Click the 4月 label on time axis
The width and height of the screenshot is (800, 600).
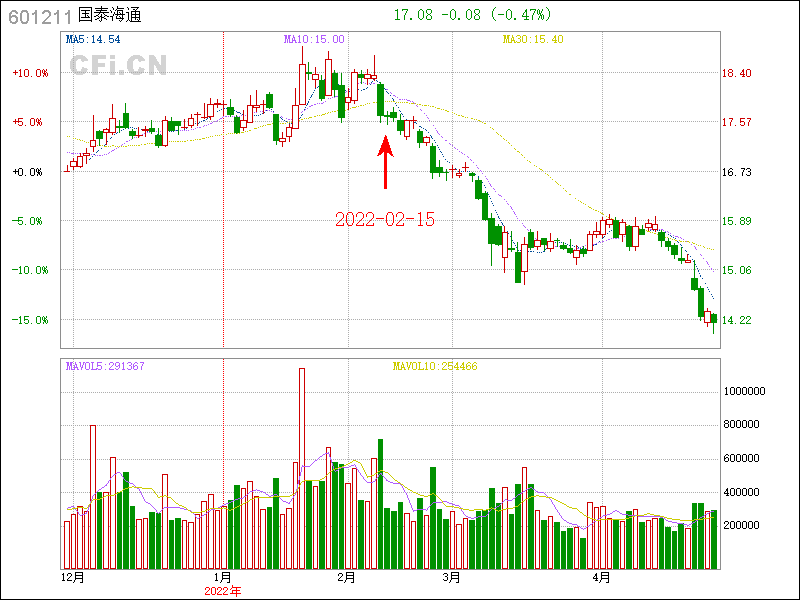tap(601, 578)
